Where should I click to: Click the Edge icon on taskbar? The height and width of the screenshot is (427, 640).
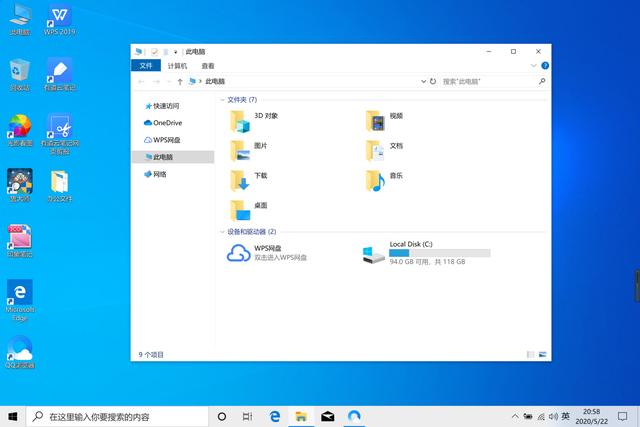(275, 416)
